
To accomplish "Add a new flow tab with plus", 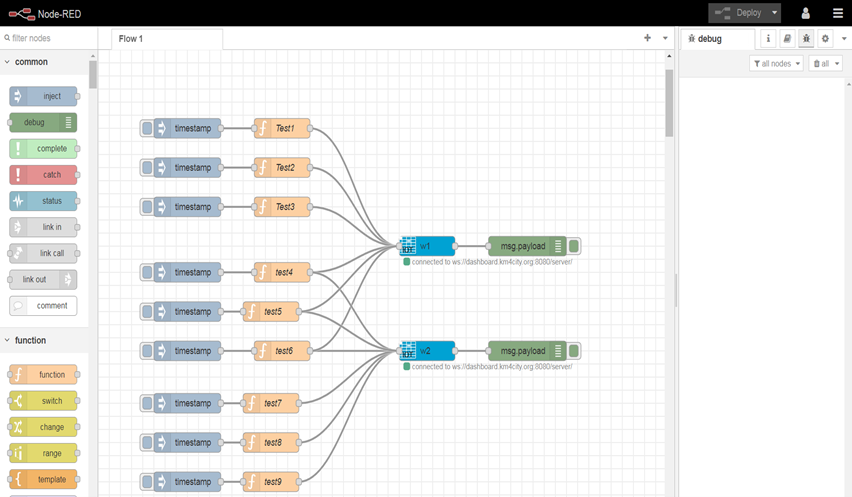I will (647, 38).
